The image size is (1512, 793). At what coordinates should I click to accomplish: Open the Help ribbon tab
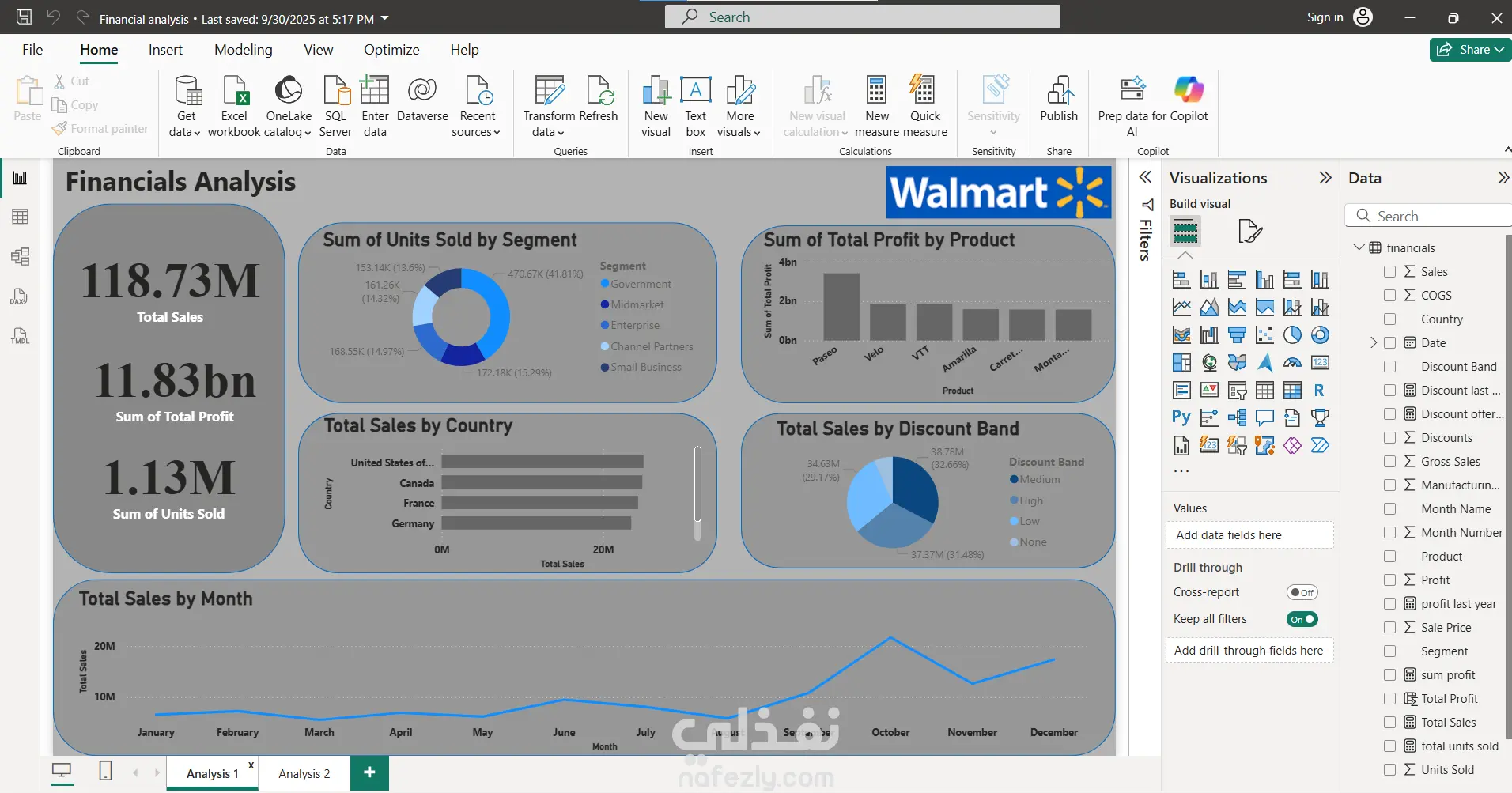click(465, 50)
